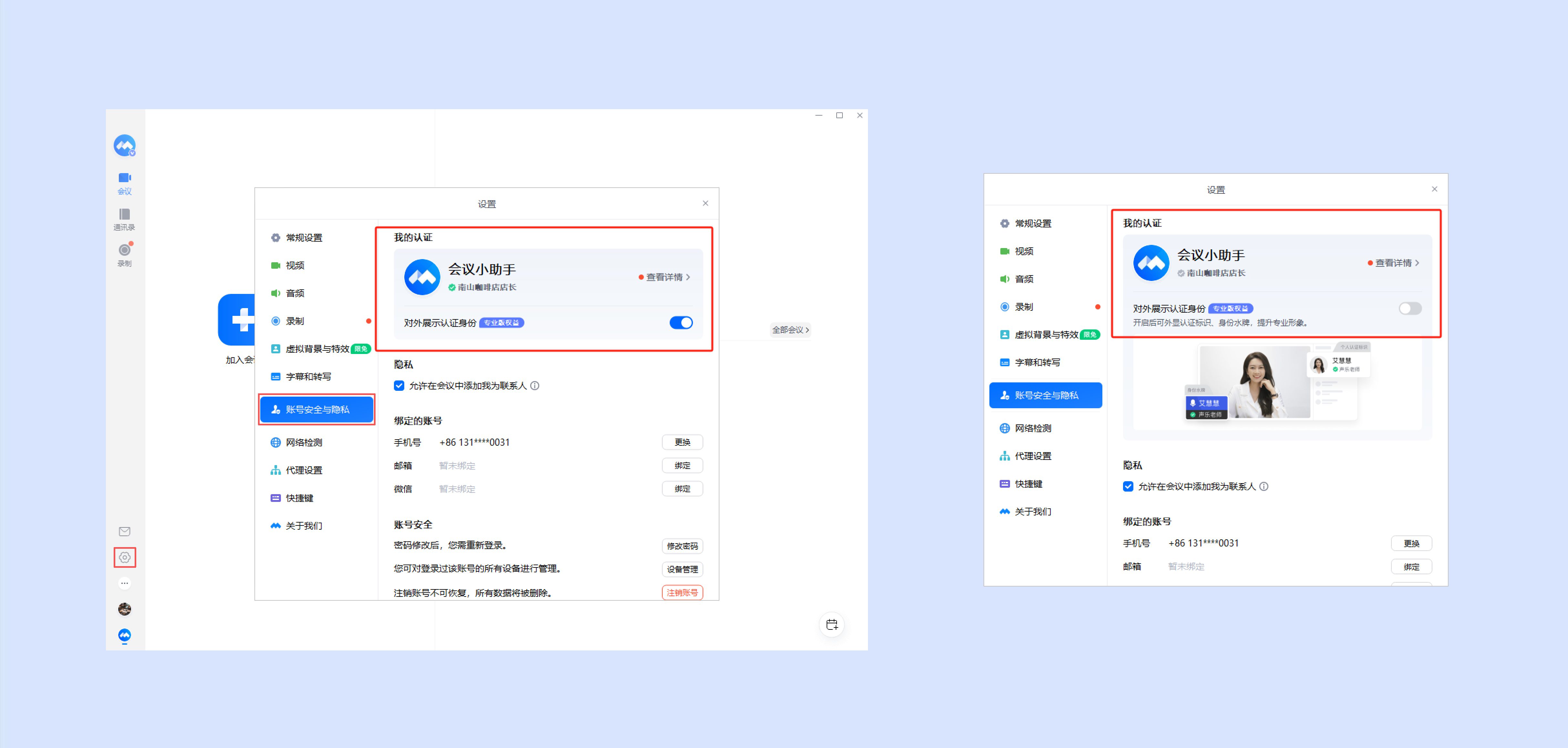Viewport: 1568px width, 748px height.
Task: Open settings gear icon in sidebar
Action: [x=125, y=557]
